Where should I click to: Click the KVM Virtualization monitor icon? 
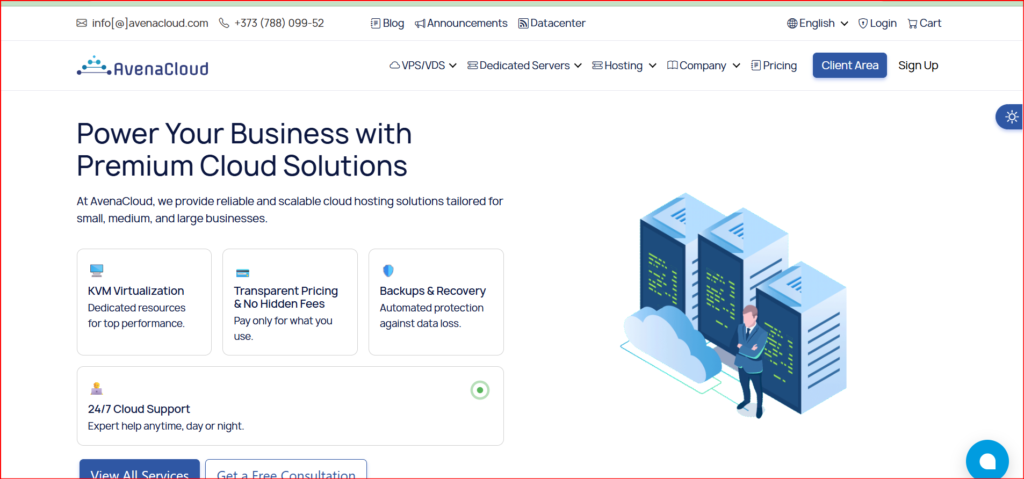coord(97,270)
